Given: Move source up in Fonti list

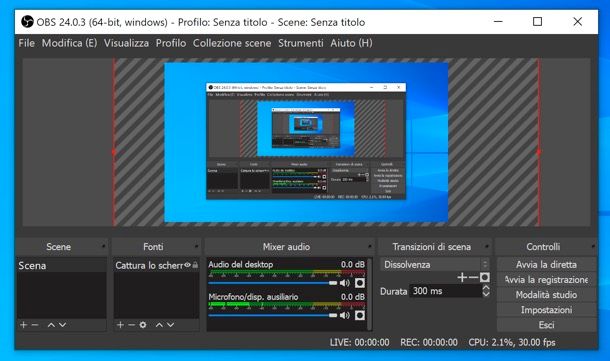Looking at the screenshot, I should 159,324.
